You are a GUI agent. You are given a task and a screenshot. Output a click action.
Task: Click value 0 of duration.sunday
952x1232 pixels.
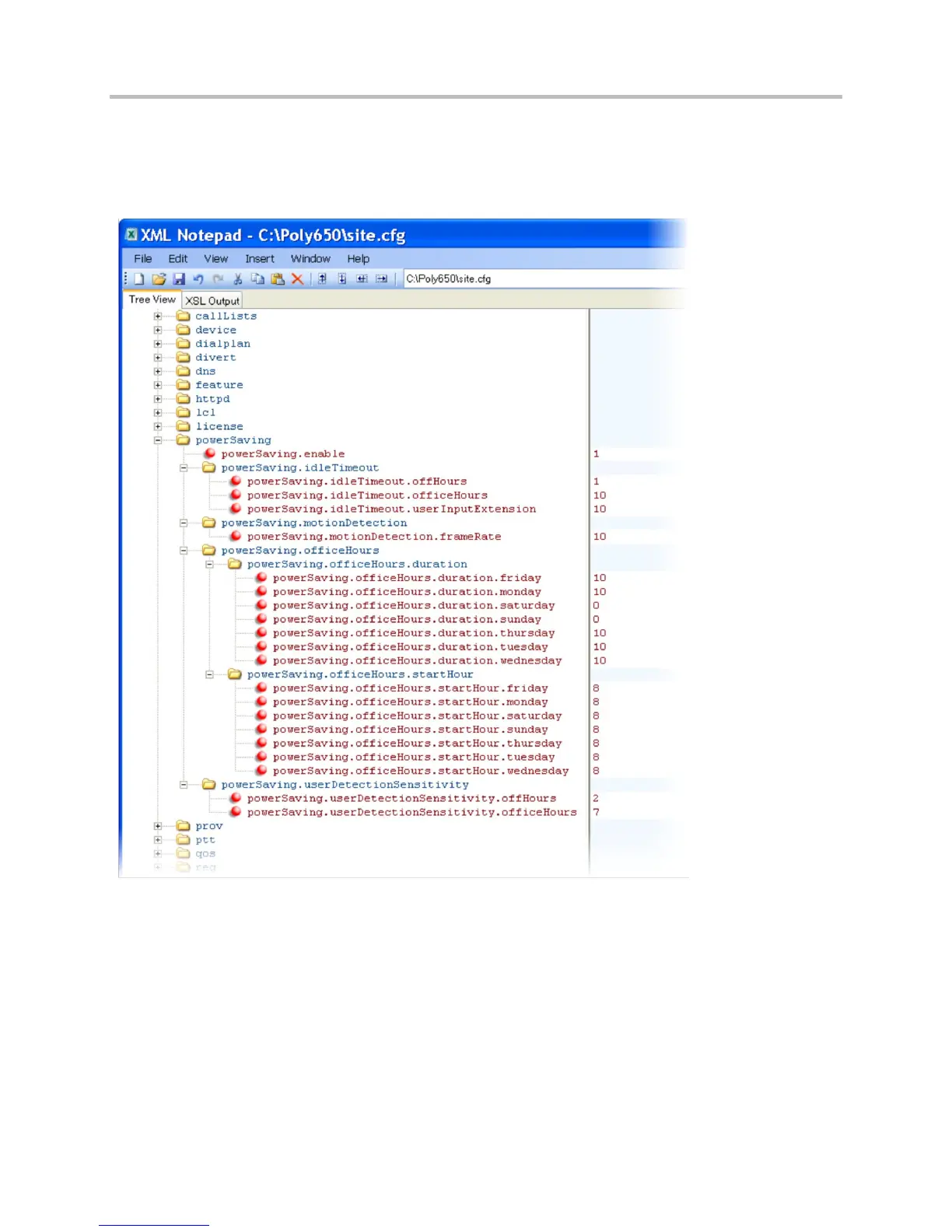tap(597, 619)
